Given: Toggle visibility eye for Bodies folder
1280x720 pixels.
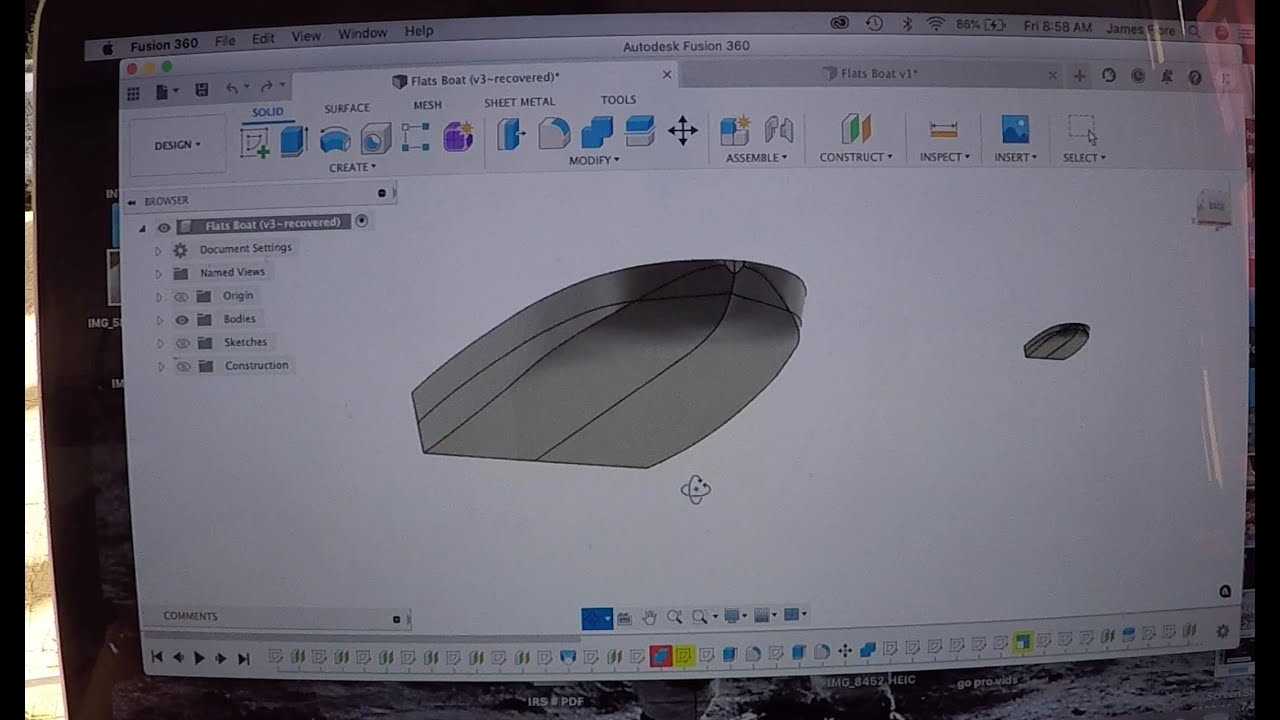Looking at the screenshot, I should pyautogui.click(x=182, y=320).
